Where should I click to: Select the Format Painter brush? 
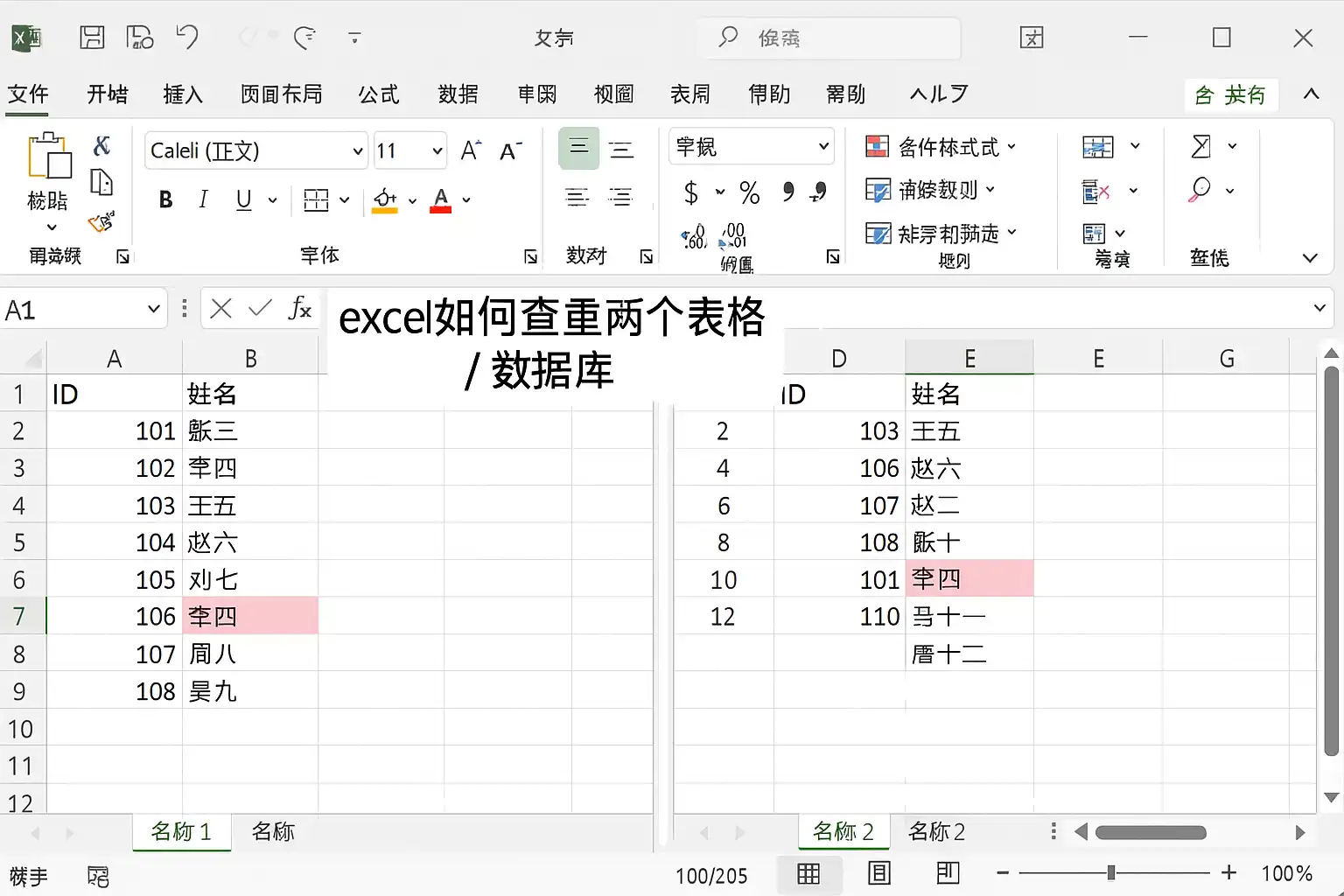(101, 221)
